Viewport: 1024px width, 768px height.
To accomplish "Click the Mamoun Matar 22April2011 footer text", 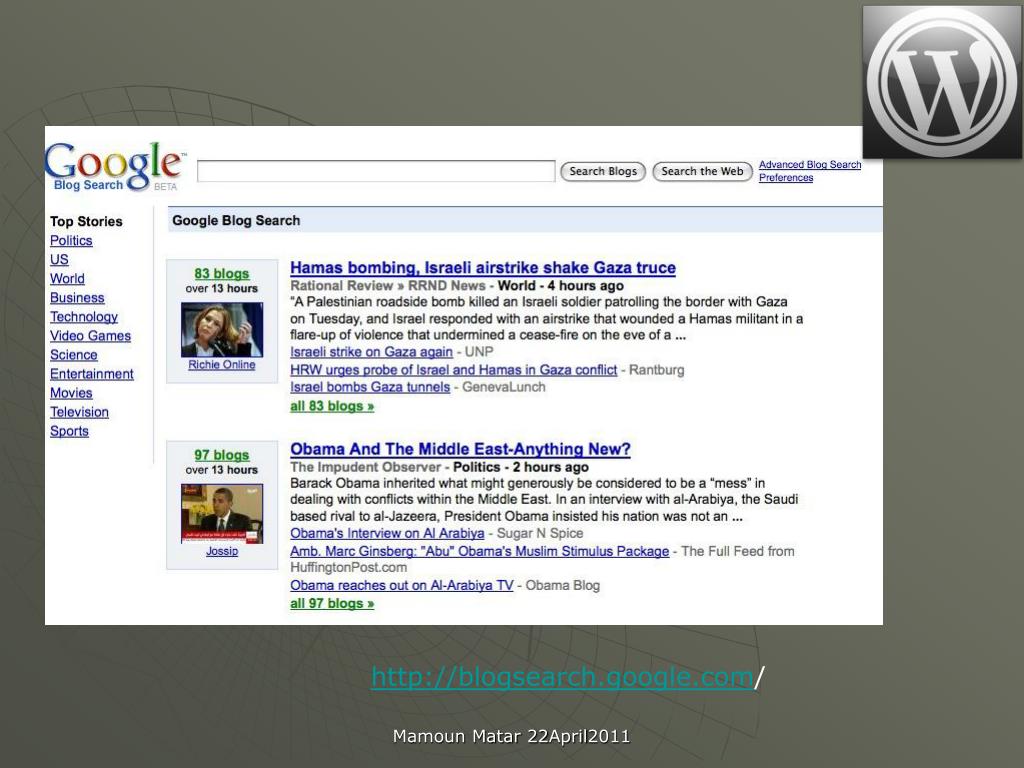I will (x=511, y=737).
